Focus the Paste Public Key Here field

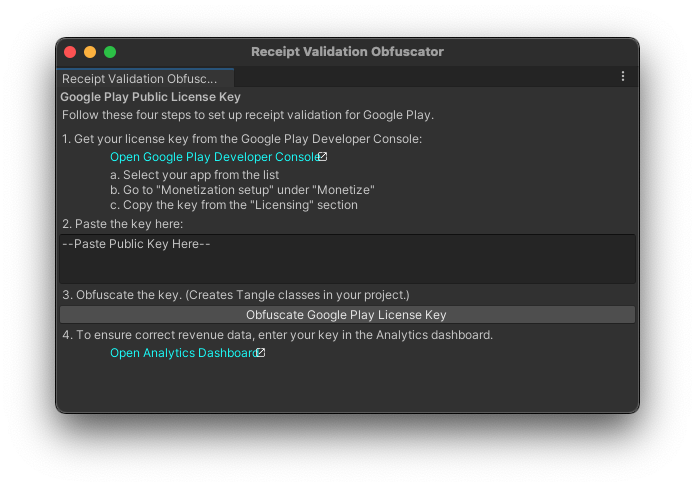coord(346,259)
